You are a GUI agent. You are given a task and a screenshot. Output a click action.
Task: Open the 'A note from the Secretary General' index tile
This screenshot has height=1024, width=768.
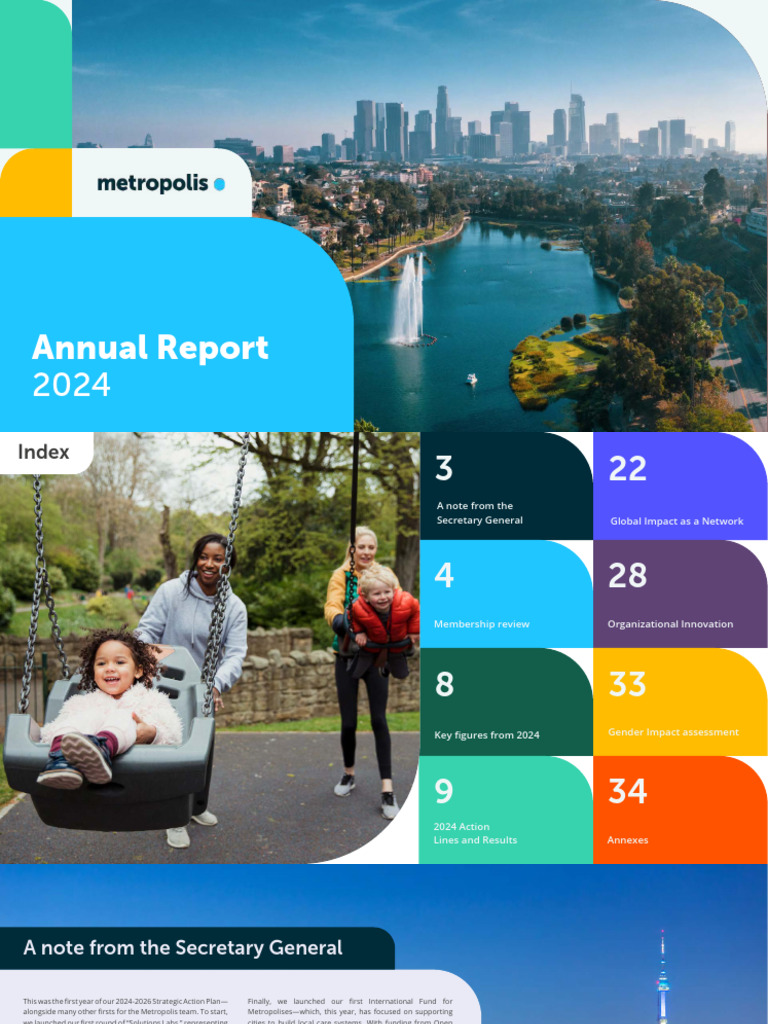pyautogui.click(x=505, y=486)
